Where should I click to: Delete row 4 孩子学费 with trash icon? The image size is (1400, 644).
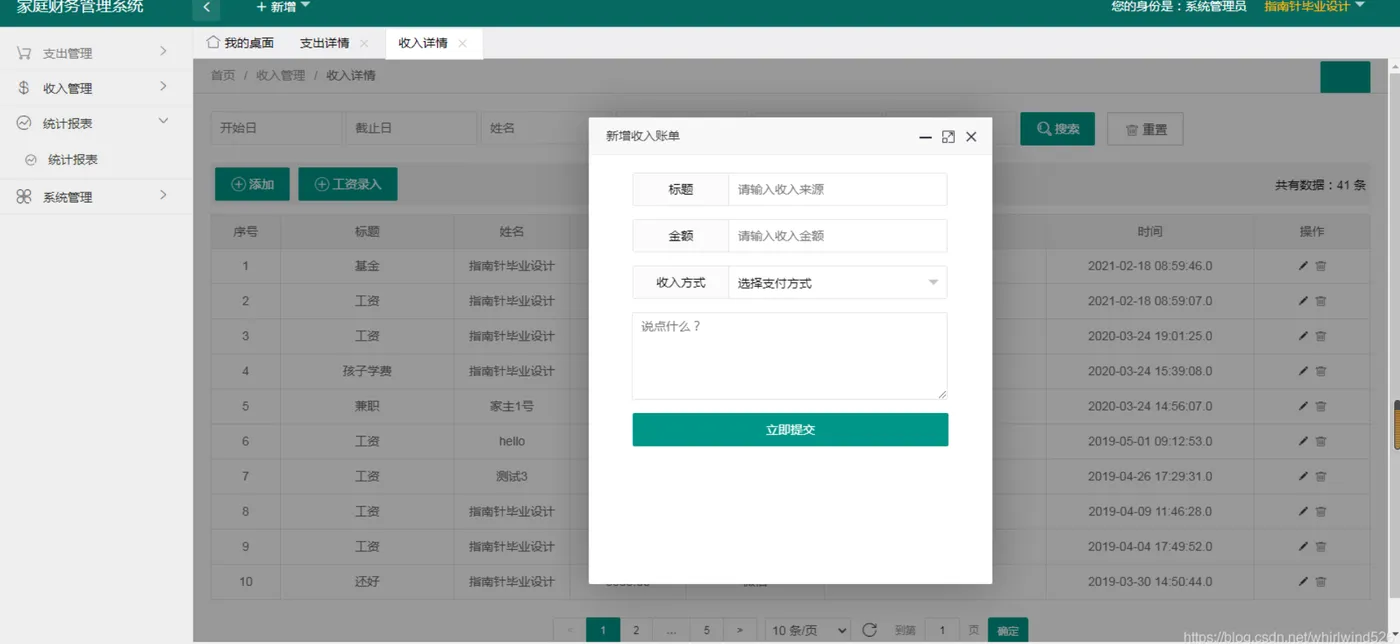tap(1320, 371)
